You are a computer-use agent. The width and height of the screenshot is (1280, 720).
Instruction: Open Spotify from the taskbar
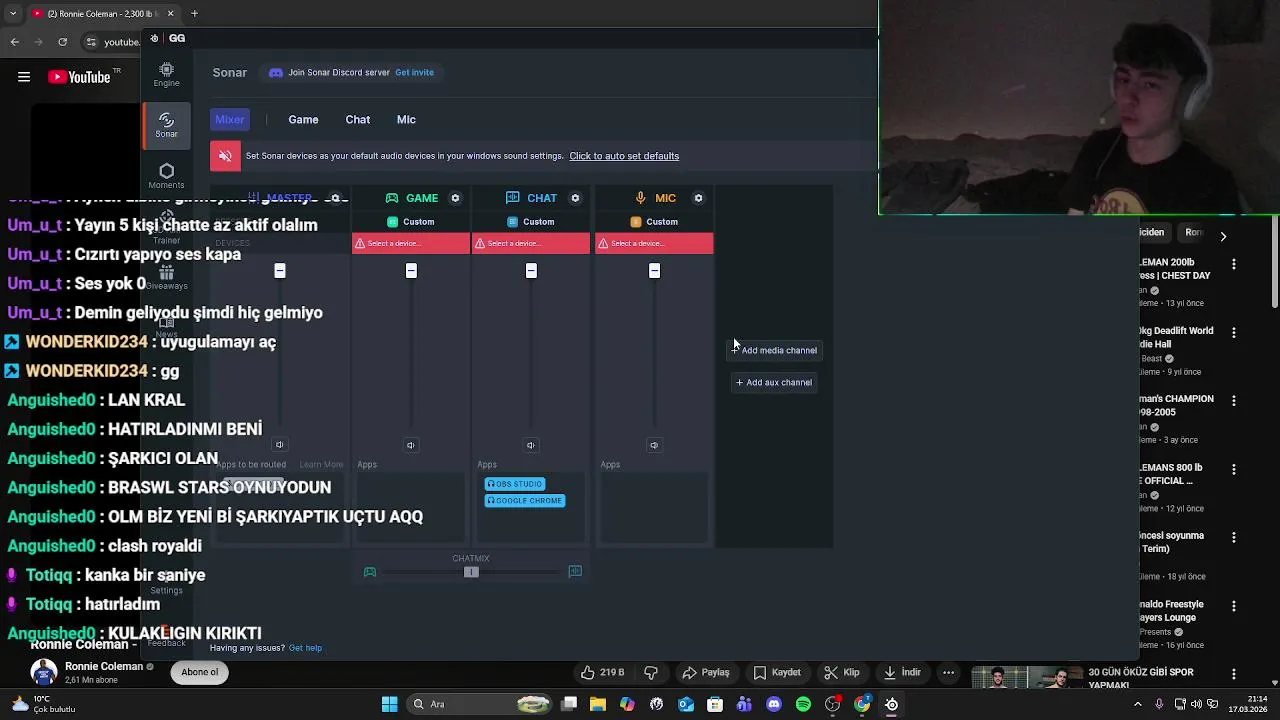pyautogui.click(x=803, y=704)
